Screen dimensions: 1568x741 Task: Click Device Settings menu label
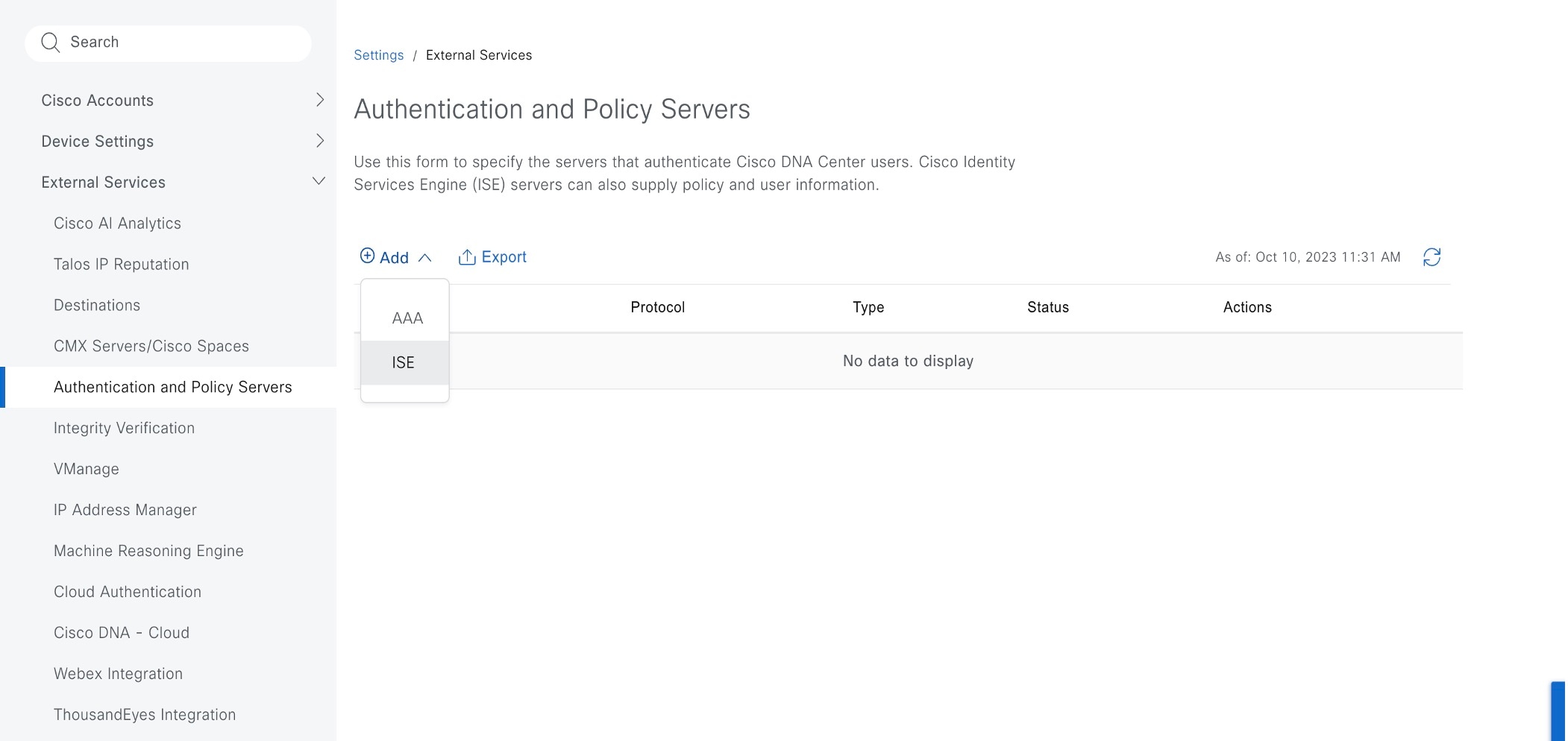tap(98, 142)
